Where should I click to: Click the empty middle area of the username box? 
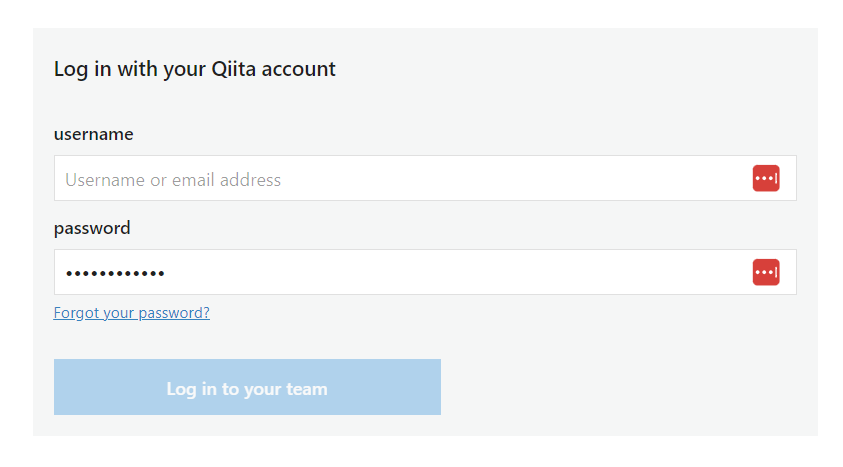[484, 178]
